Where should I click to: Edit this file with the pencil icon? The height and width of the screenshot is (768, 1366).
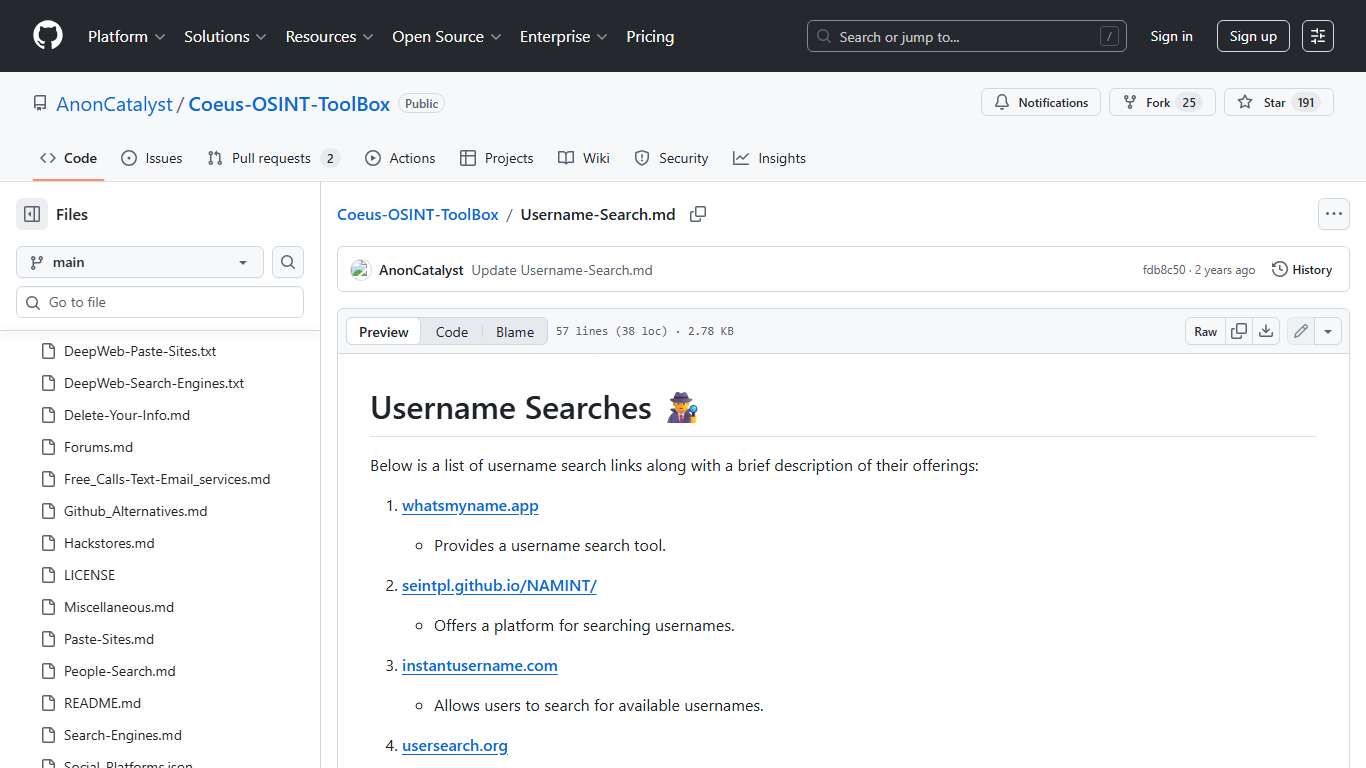(1300, 330)
